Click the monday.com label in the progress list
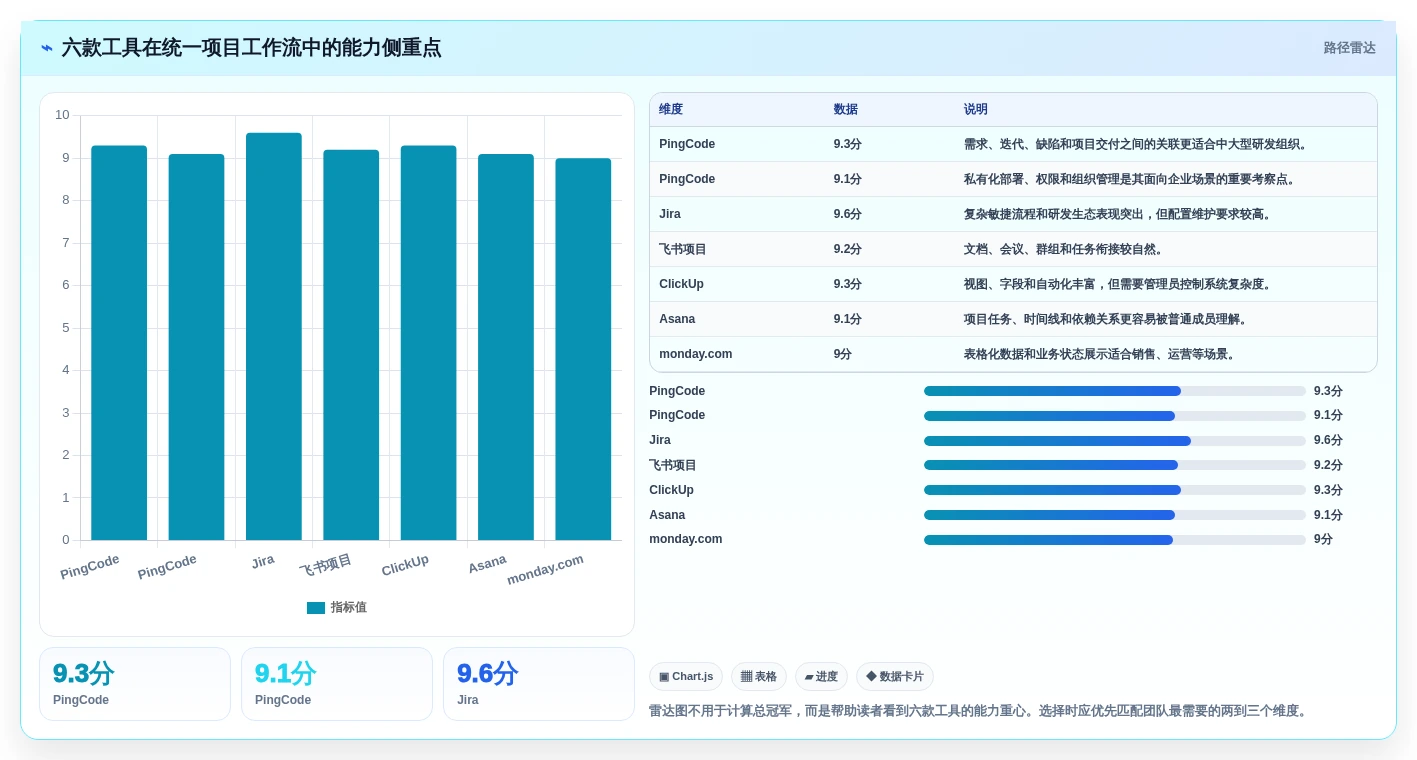The image size is (1417, 760). [x=686, y=539]
